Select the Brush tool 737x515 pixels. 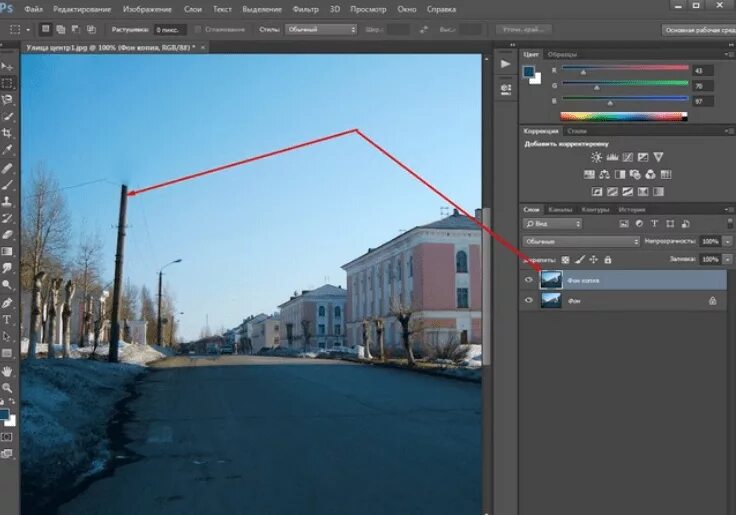[x=7, y=185]
